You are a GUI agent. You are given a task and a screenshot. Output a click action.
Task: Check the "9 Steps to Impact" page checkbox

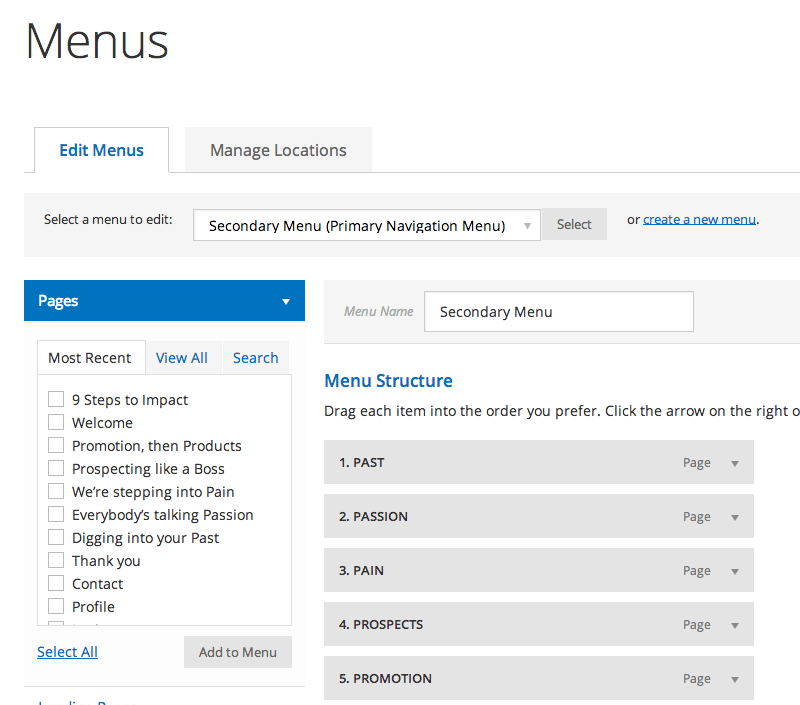pyautogui.click(x=56, y=399)
